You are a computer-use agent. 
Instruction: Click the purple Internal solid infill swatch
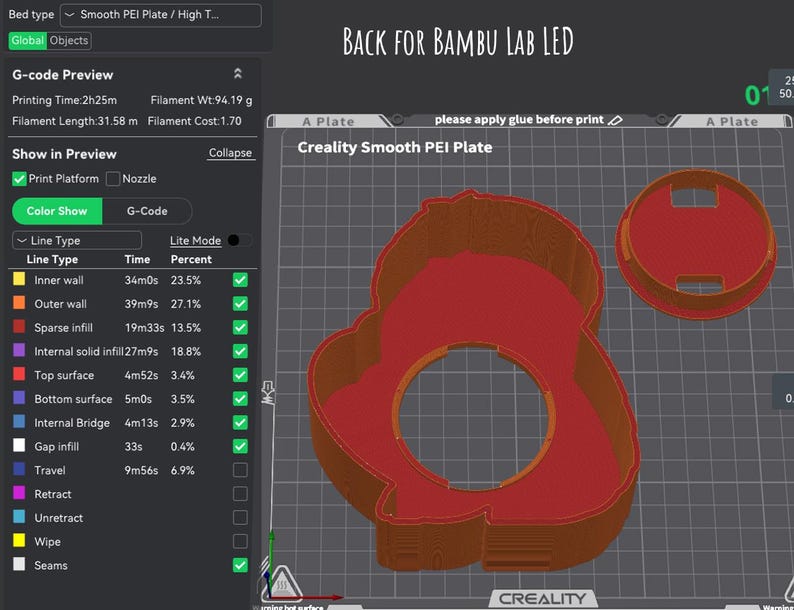coord(19,350)
